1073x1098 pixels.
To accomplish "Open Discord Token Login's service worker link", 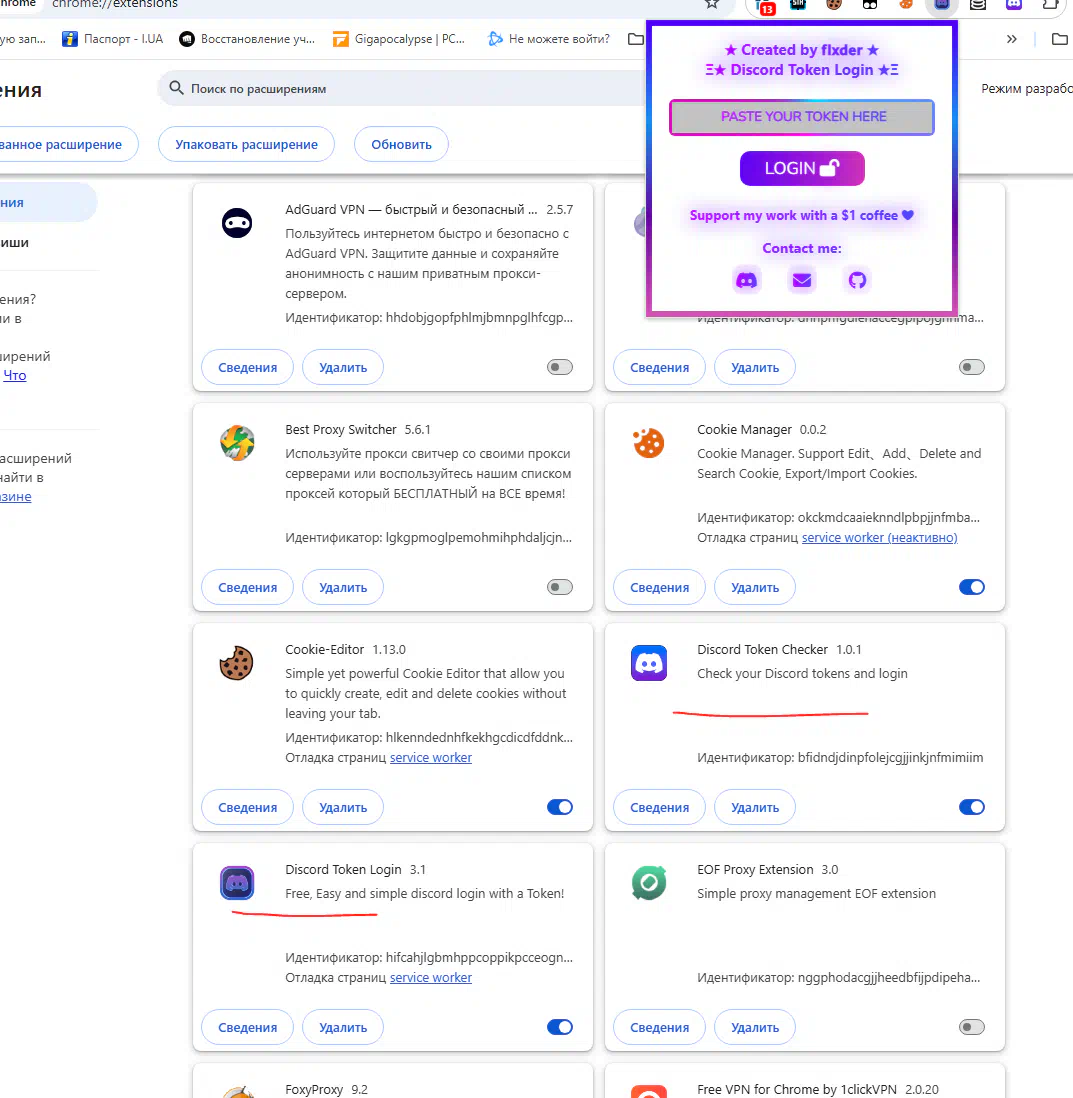I will pyautogui.click(x=431, y=977).
